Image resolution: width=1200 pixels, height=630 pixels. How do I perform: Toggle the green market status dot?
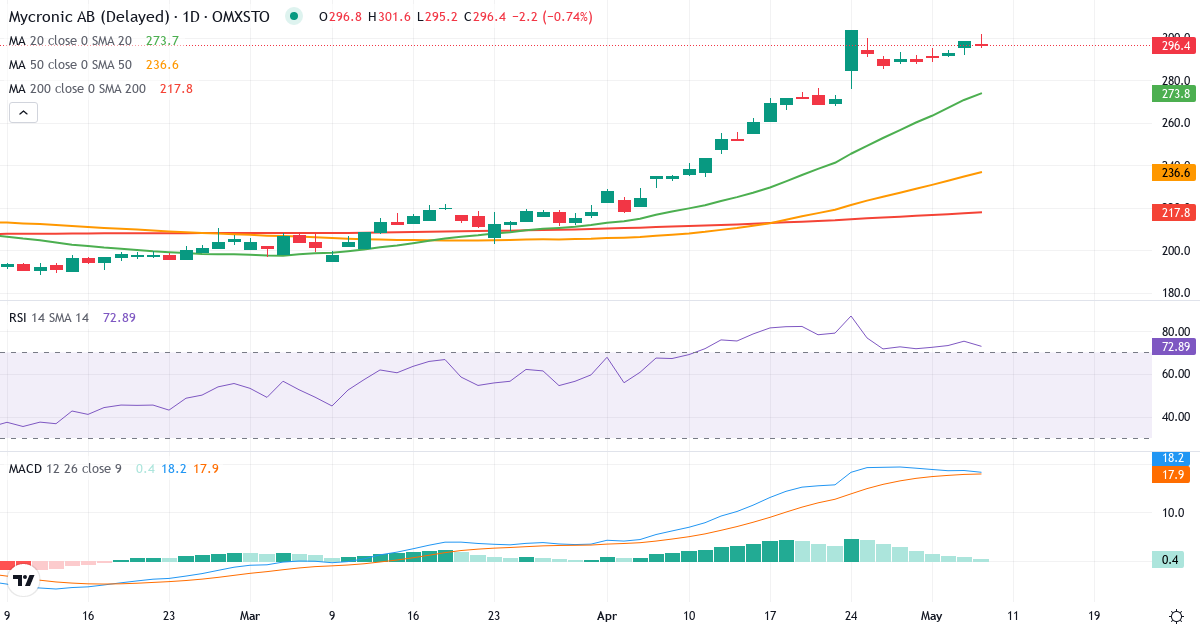293,17
